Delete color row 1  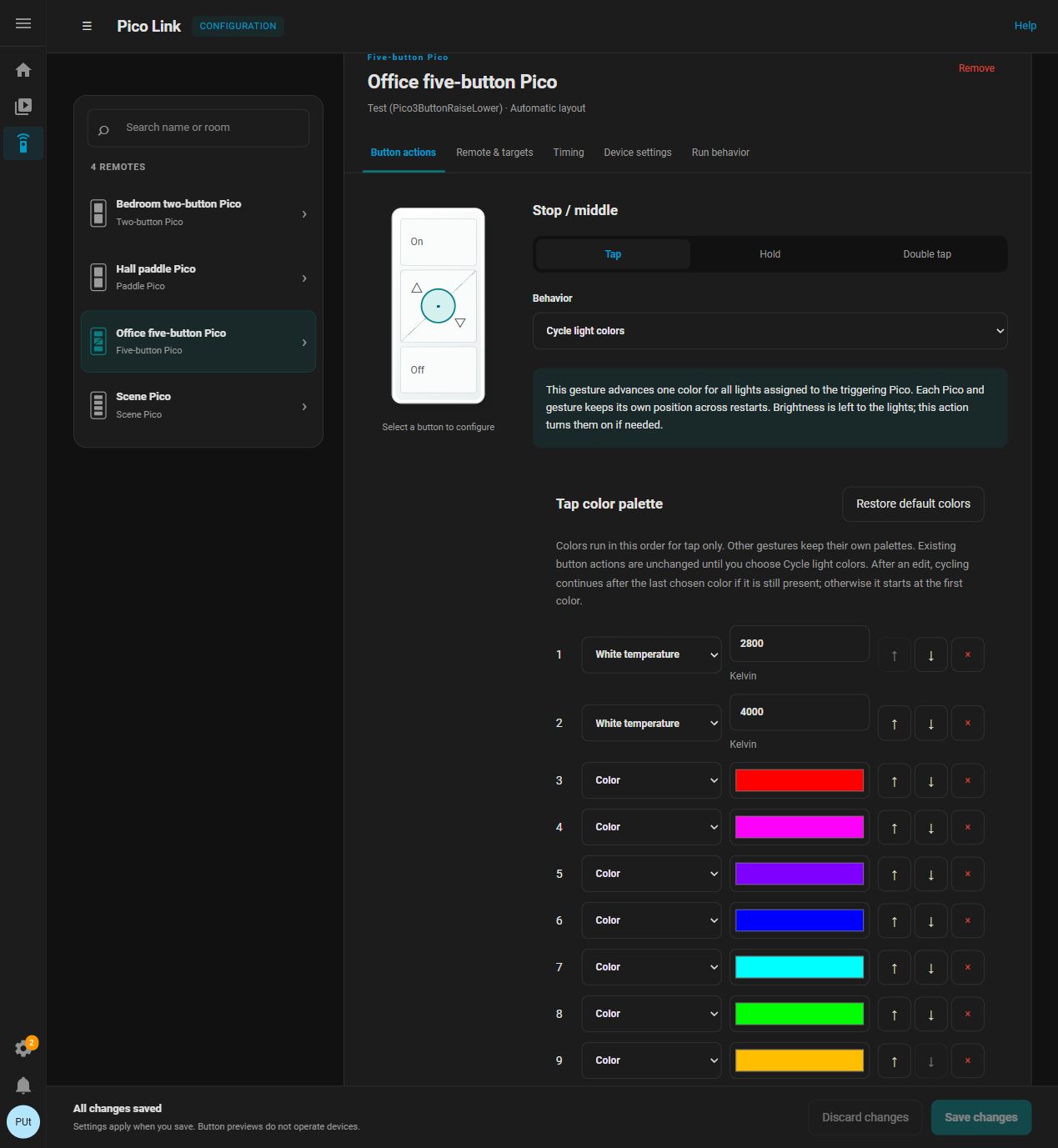968,655
